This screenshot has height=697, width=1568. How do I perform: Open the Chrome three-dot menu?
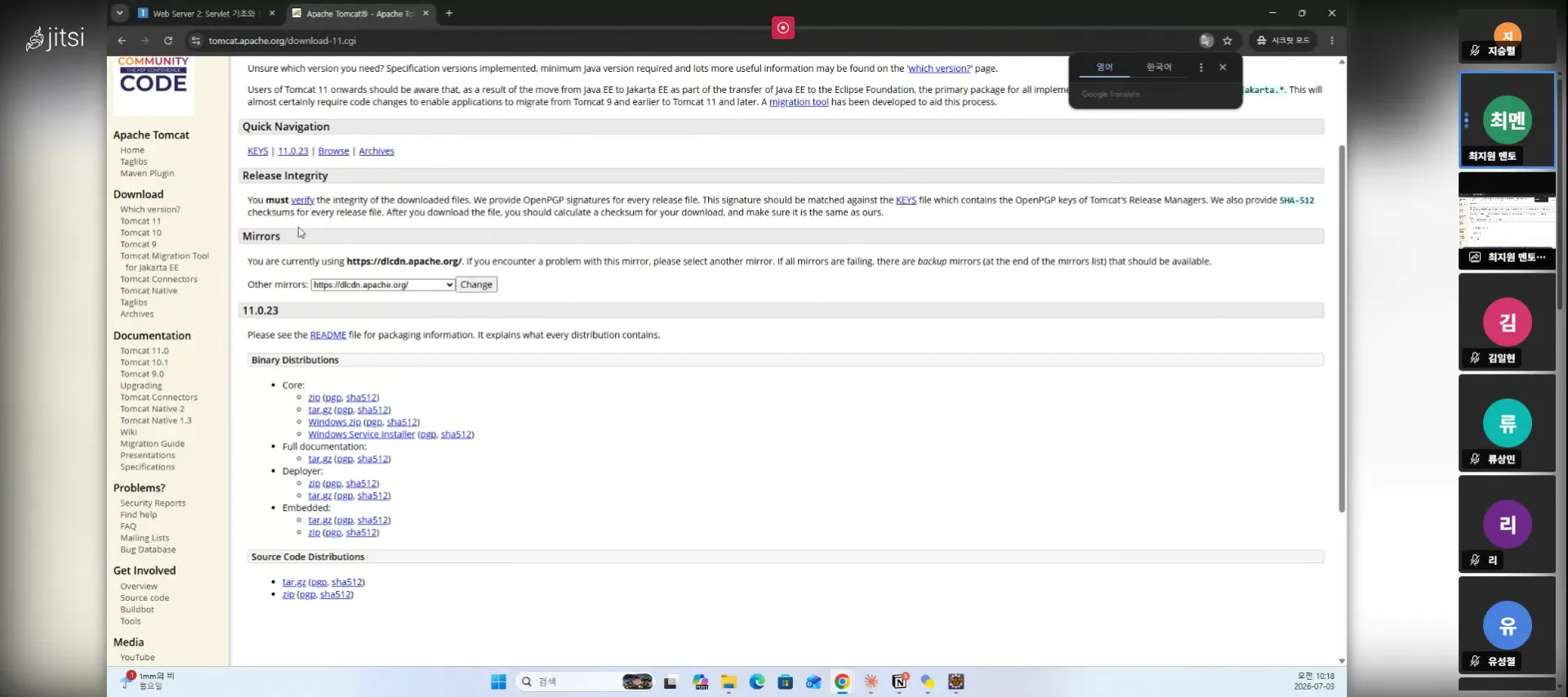(x=1332, y=40)
